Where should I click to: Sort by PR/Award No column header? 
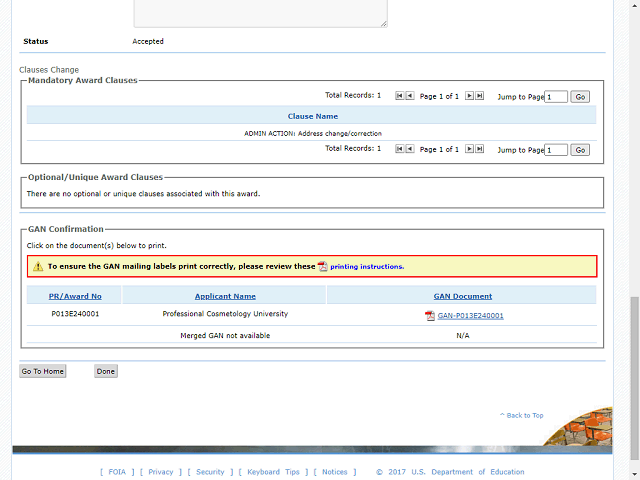pyautogui.click(x=75, y=296)
